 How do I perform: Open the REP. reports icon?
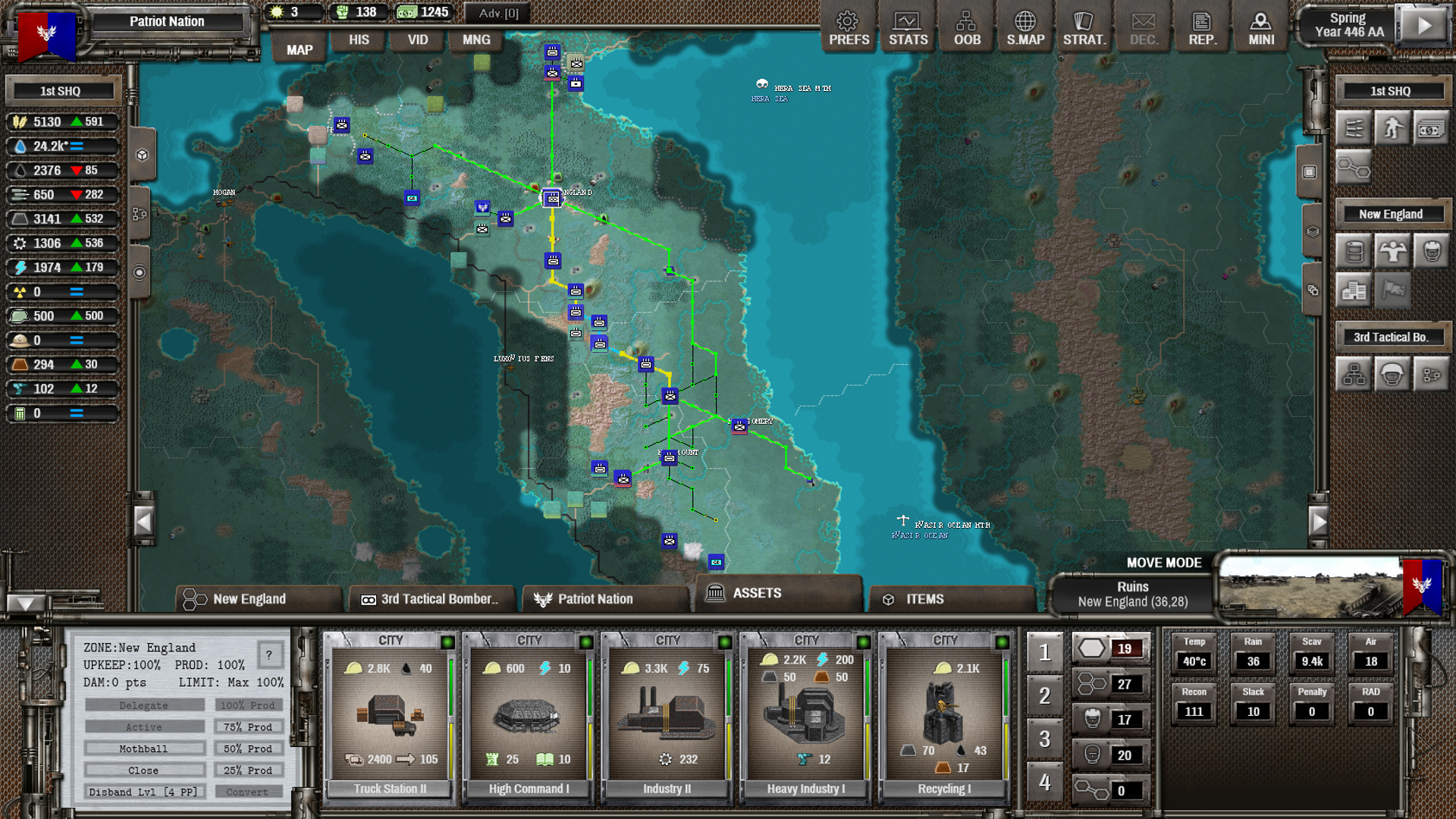pos(1202,29)
